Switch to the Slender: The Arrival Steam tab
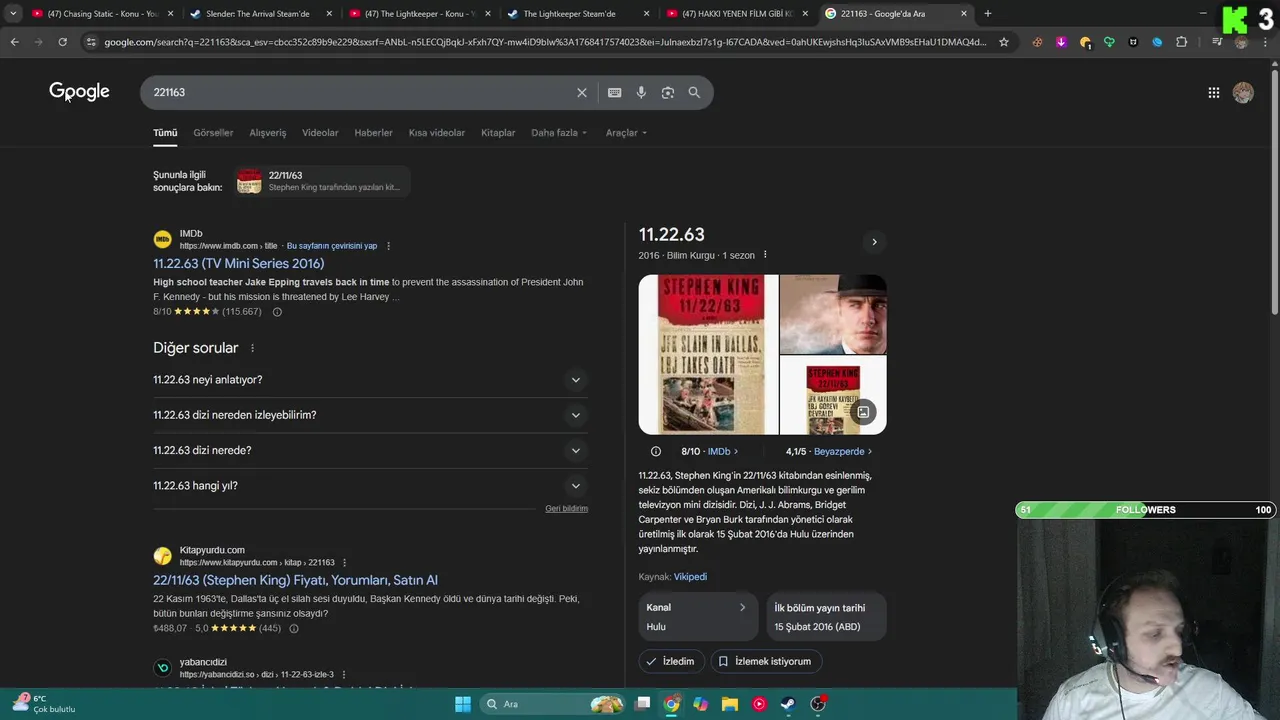This screenshot has width=1280, height=720. pos(259,14)
